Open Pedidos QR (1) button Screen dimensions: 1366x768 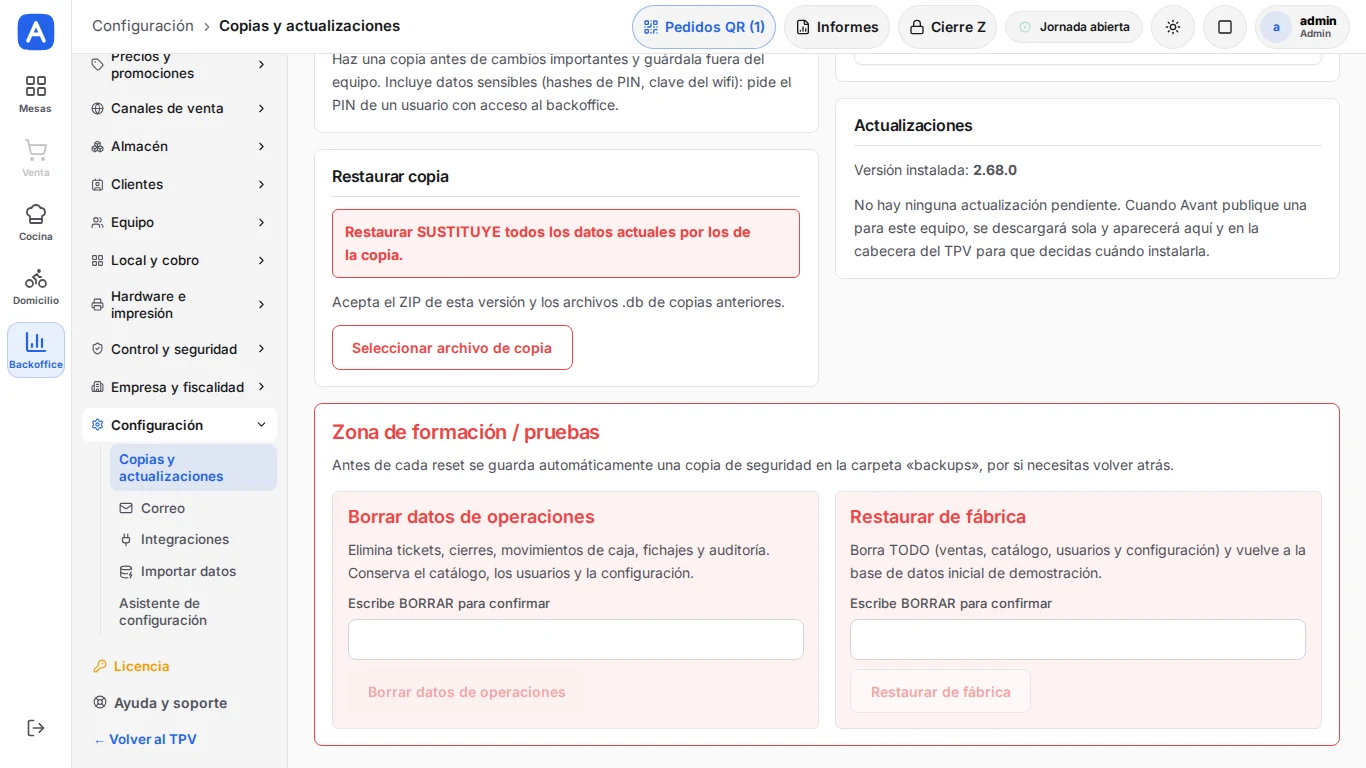[704, 27]
